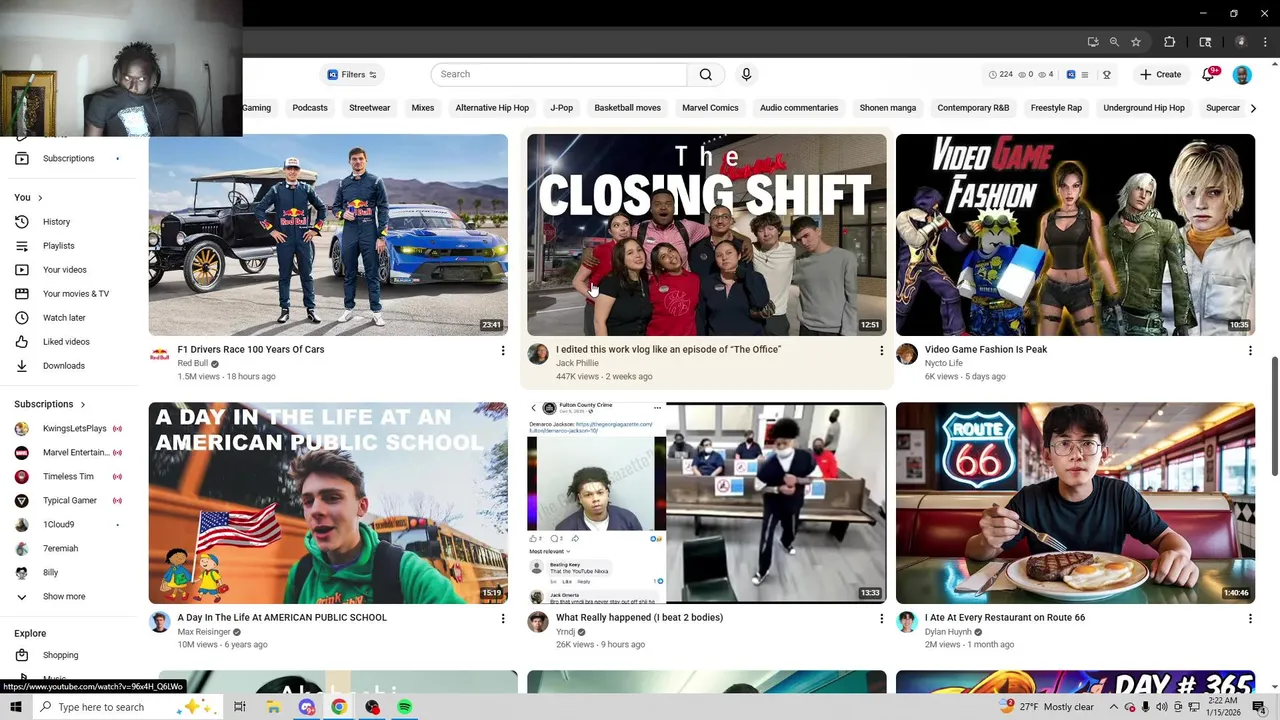Select the Freestyle Rap chip
Screen dimensions: 1280x720
1056,108
